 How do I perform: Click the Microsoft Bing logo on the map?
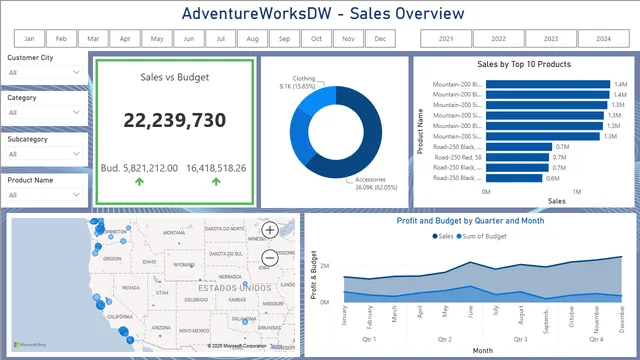click(30, 345)
